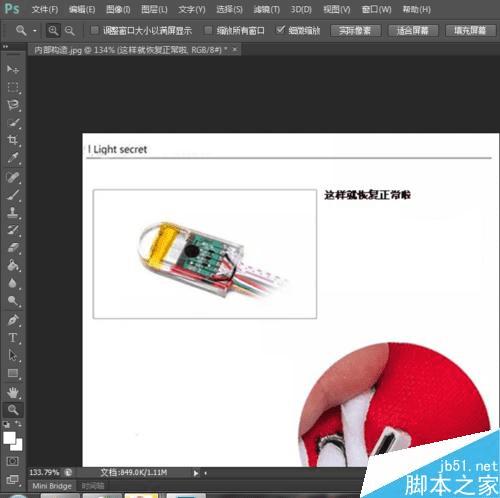Expand the toolbox panel double arrow

point(5,46)
